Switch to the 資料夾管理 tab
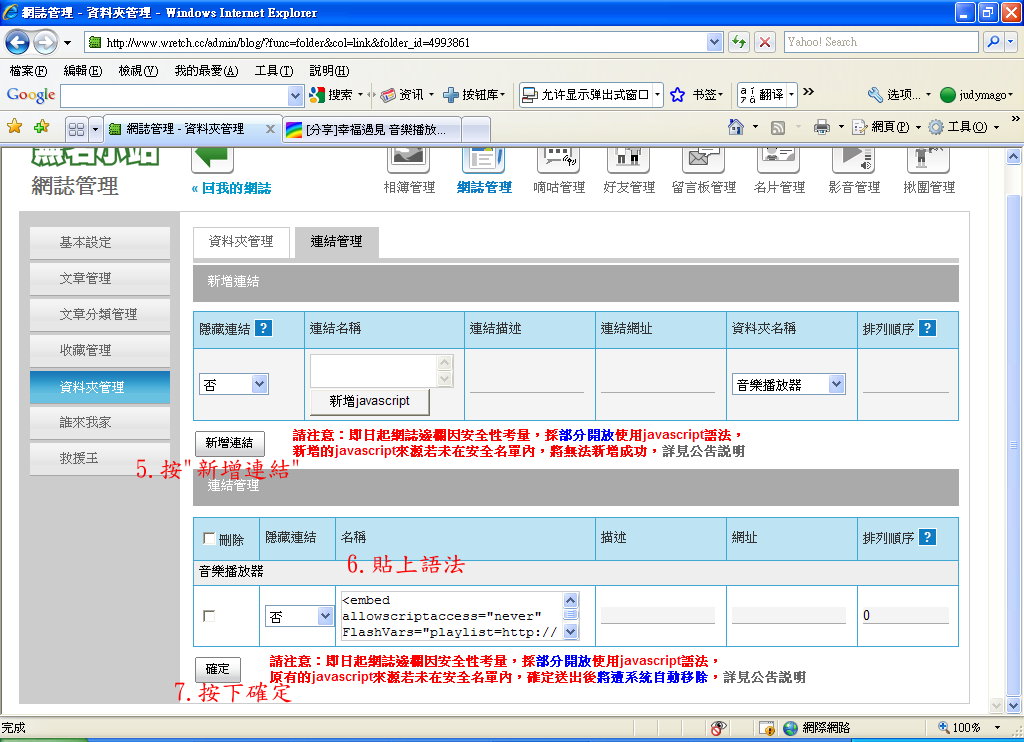This screenshot has width=1024, height=742. (x=241, y=242)
